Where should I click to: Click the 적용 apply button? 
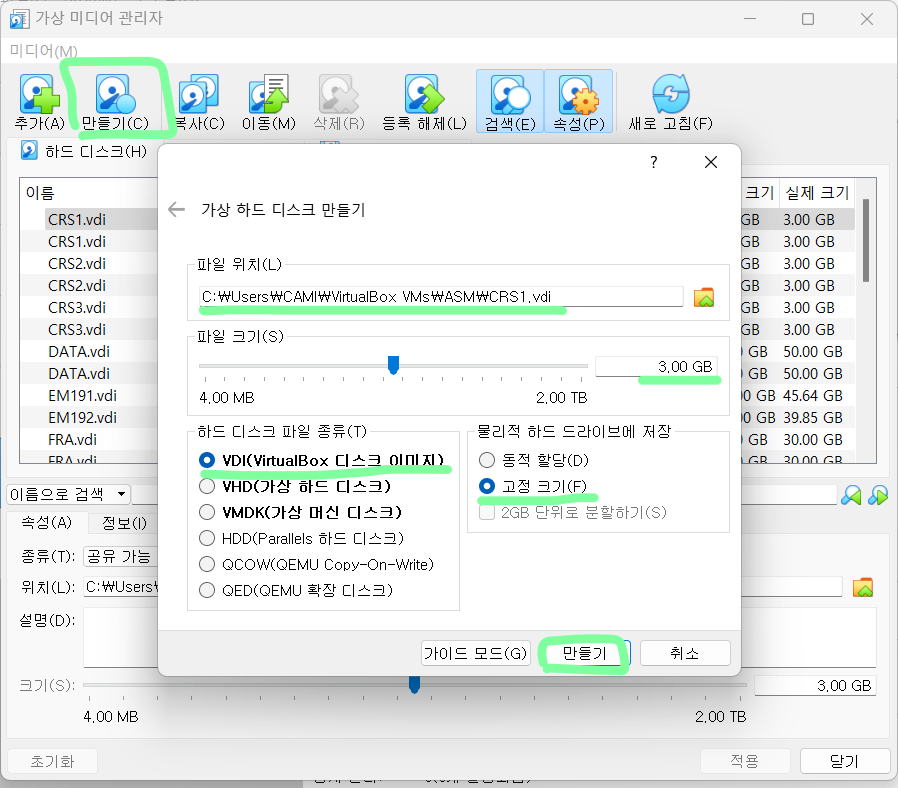(x=745, y=761)
